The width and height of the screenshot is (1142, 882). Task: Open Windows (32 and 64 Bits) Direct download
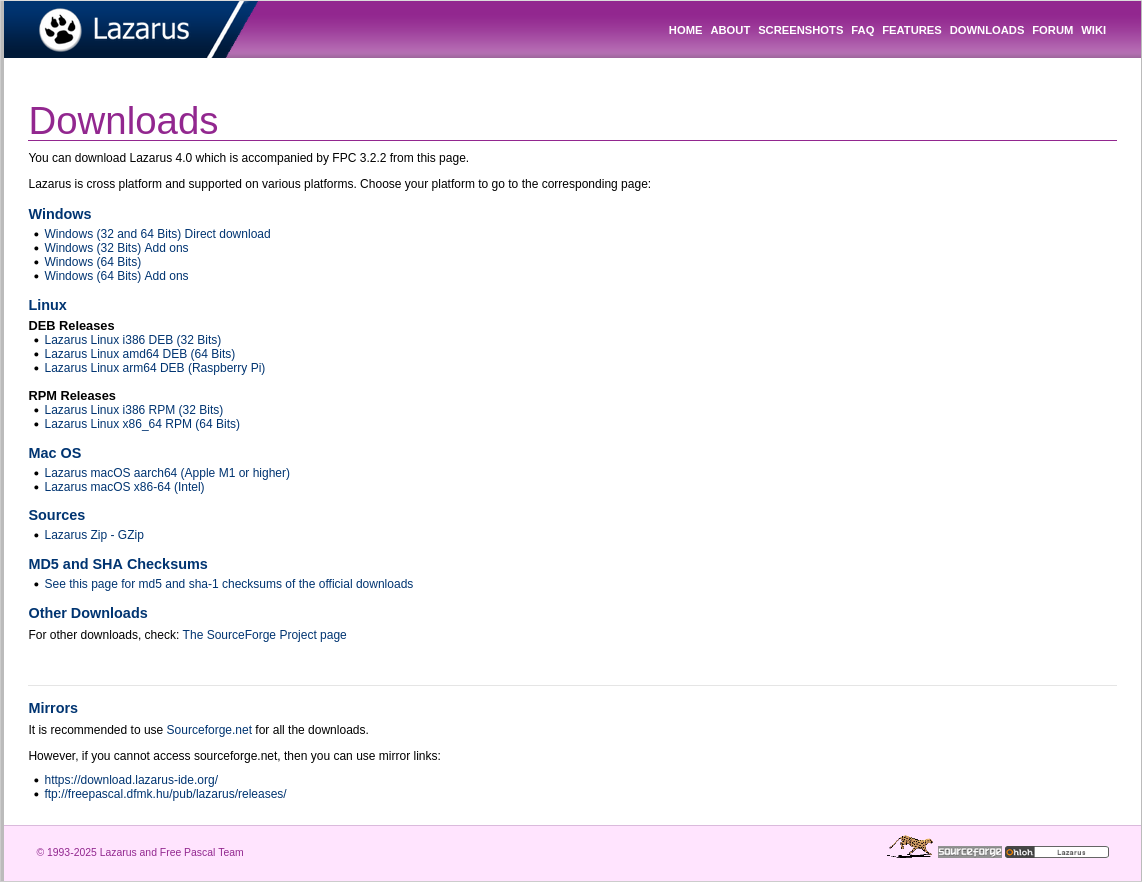pos(157,234)
